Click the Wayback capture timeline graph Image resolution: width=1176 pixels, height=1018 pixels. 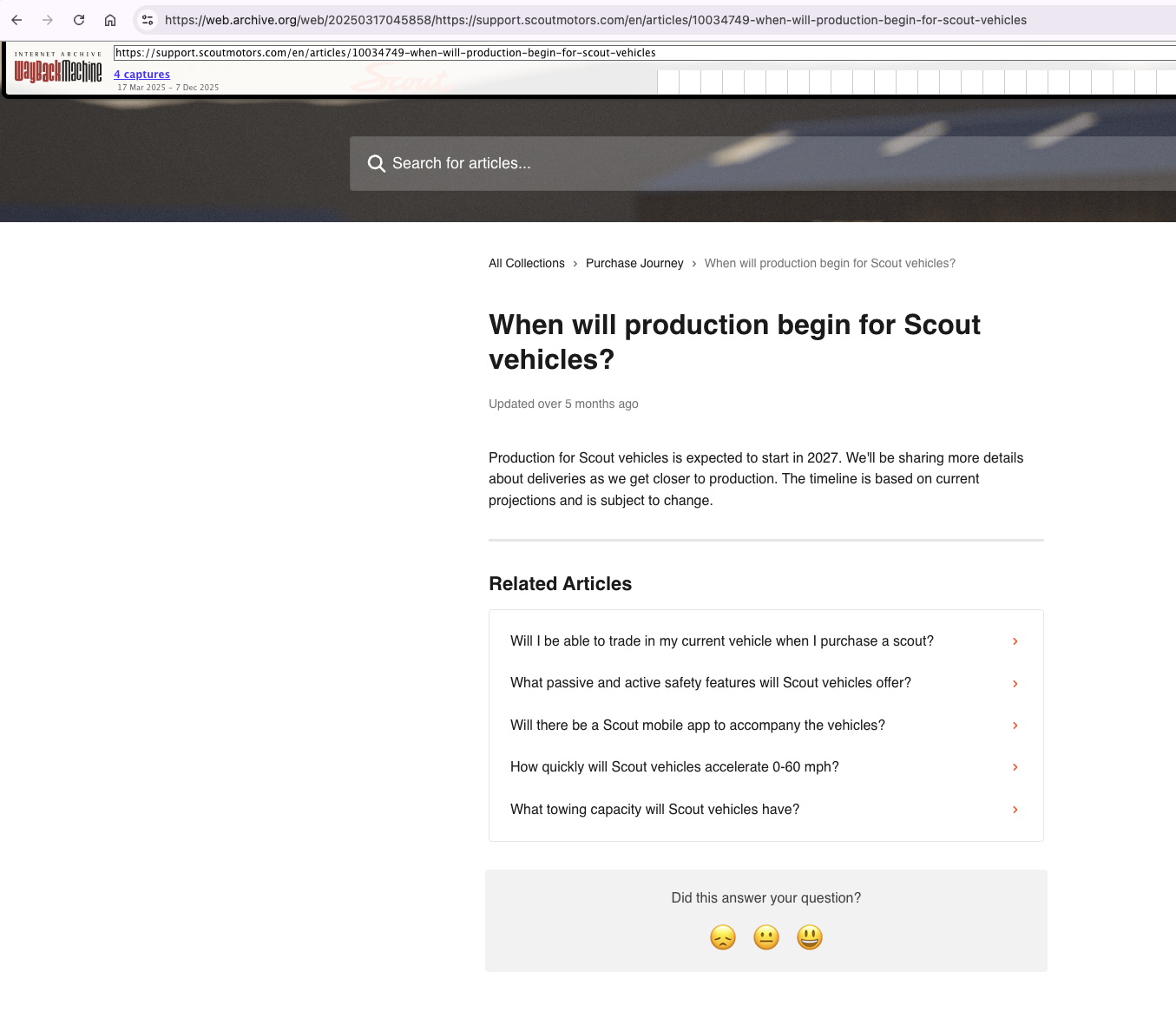[916, 82]
